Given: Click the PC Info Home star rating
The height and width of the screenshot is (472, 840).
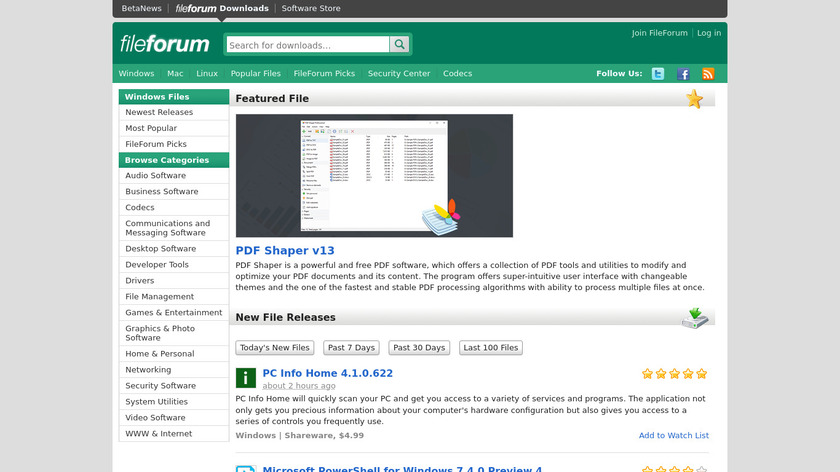Looking at the screenshot, I should click(x=674, y=374).
